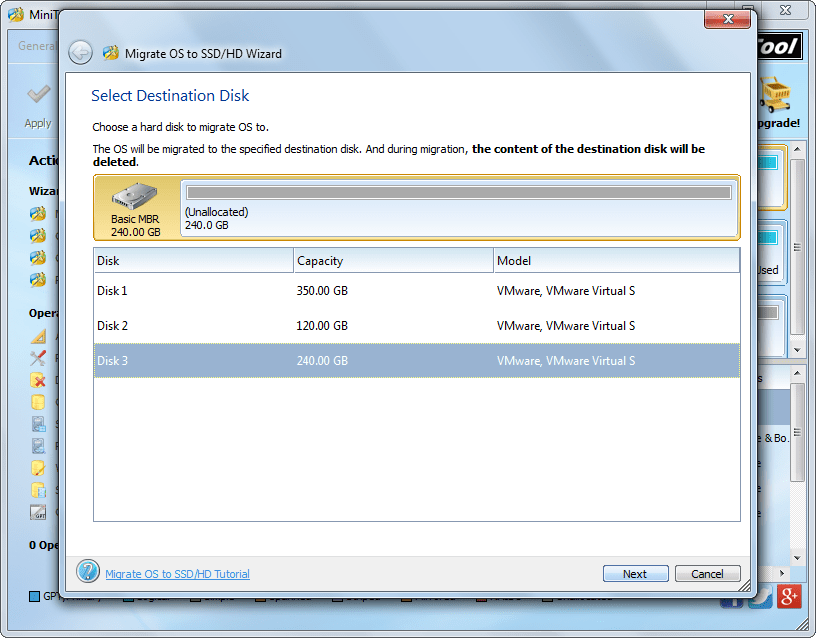816x638 pixels.
Task: Click the unallocated Basic MBR 240 GB disk preview
Action: pos(410,207)
